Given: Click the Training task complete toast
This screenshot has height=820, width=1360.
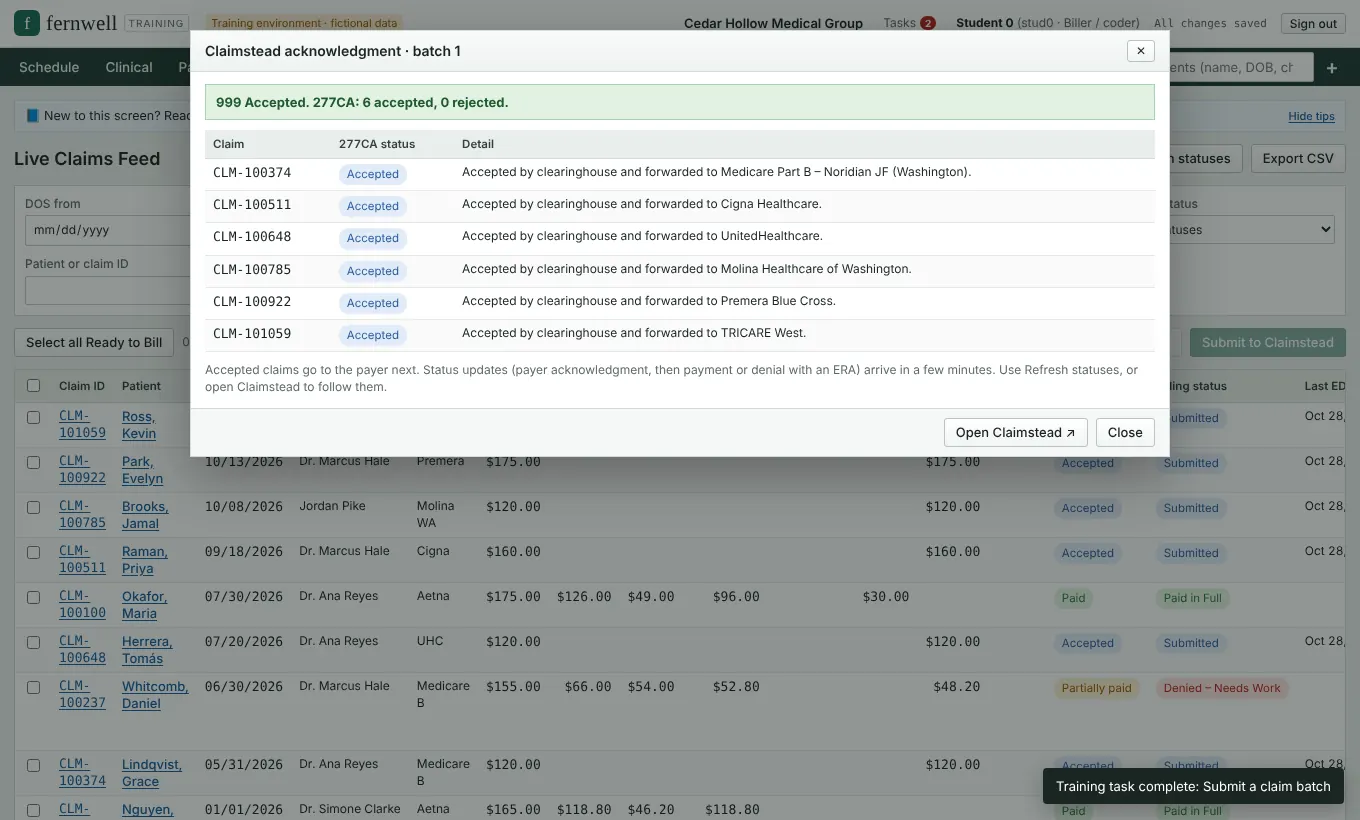Looking at the screenshot, I should click(x=1193, y=786).
